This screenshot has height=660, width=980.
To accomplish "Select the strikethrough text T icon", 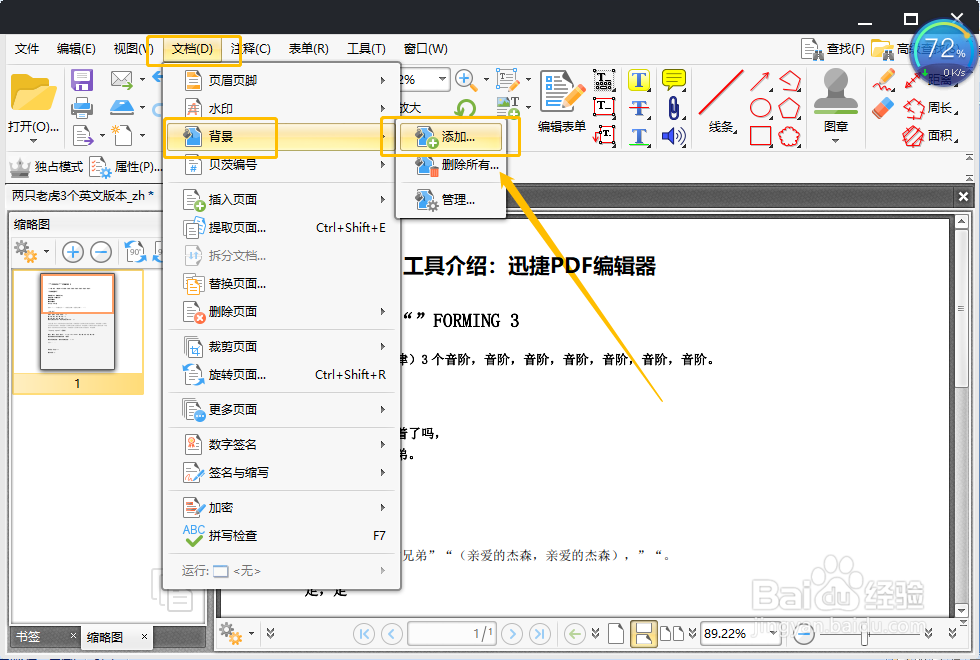I will pos(639,108).
